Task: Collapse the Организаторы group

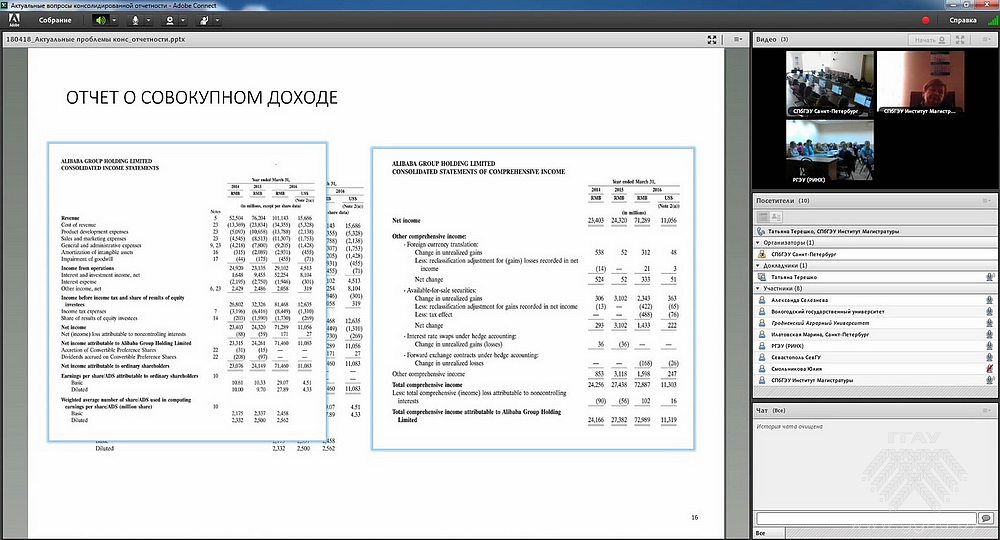Action: click(758, 243)
